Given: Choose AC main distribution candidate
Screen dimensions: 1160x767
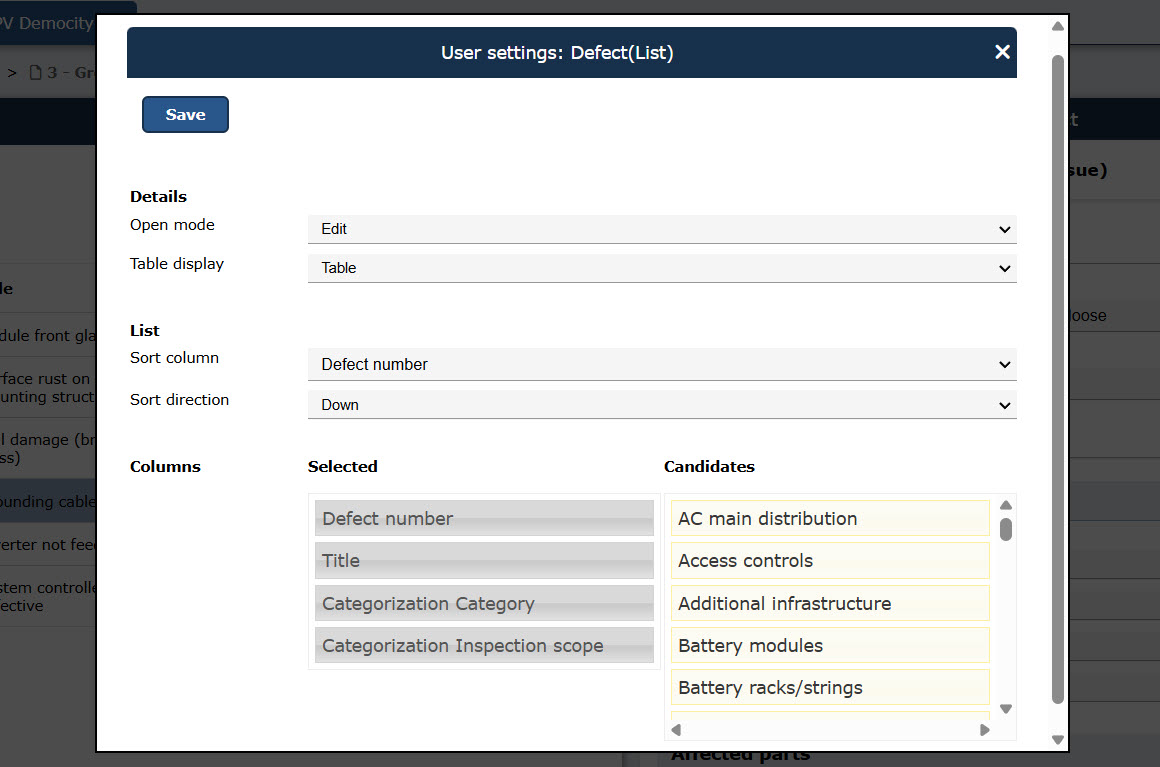Looking at the screenshot, I should 829,519.
